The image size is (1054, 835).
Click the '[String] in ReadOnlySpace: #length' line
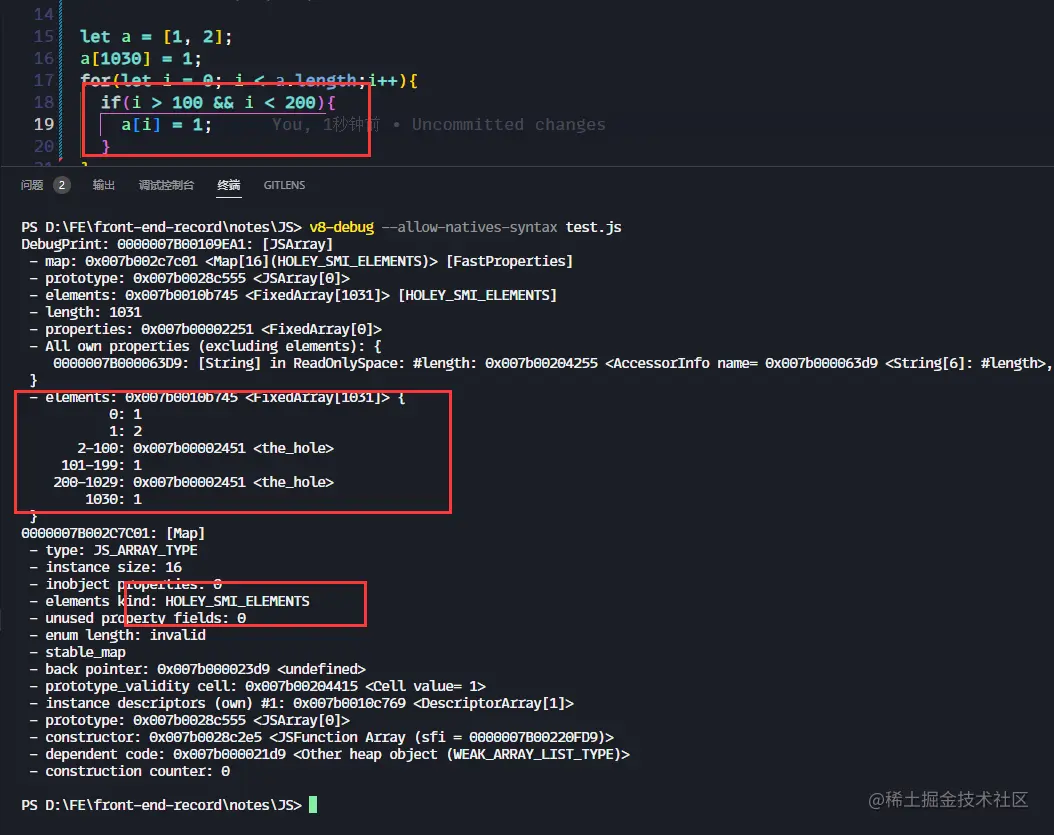point(552,363)
